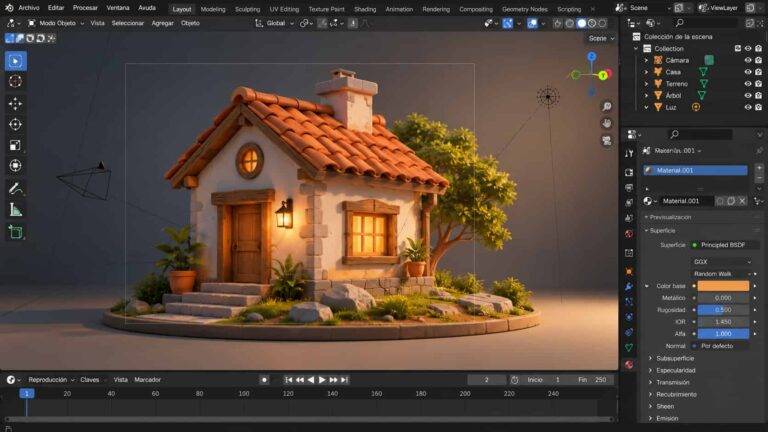The width and height of the screenshot is (768, 432).
Task: Toggle camera view icon in viewport
Action: tap(607, 141)
